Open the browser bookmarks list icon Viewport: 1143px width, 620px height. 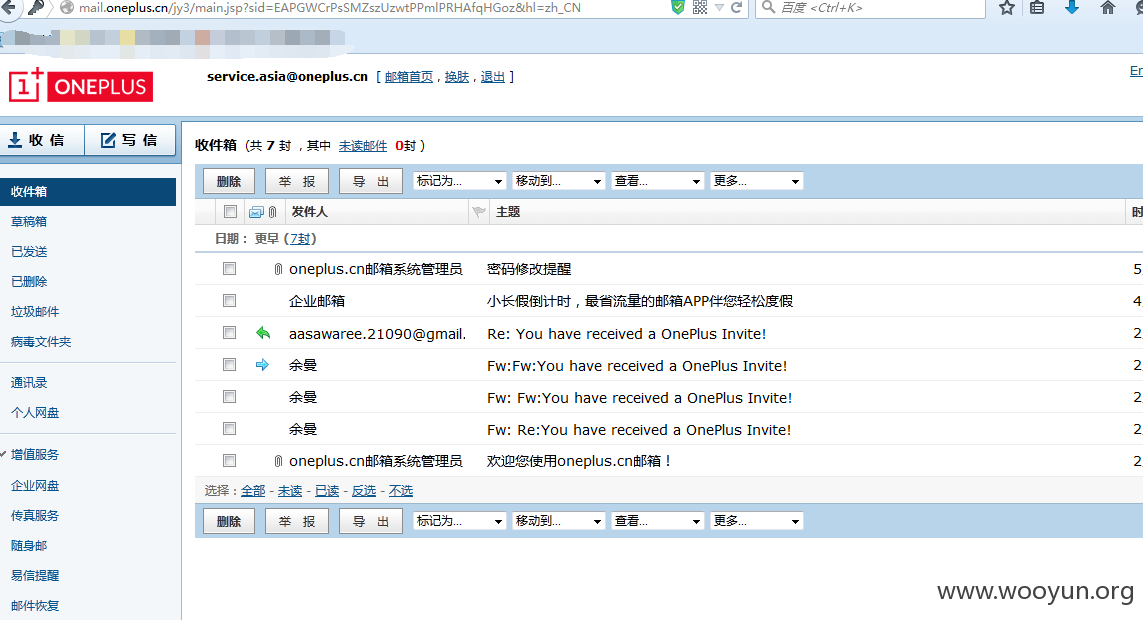click(x=1037, y=8)
